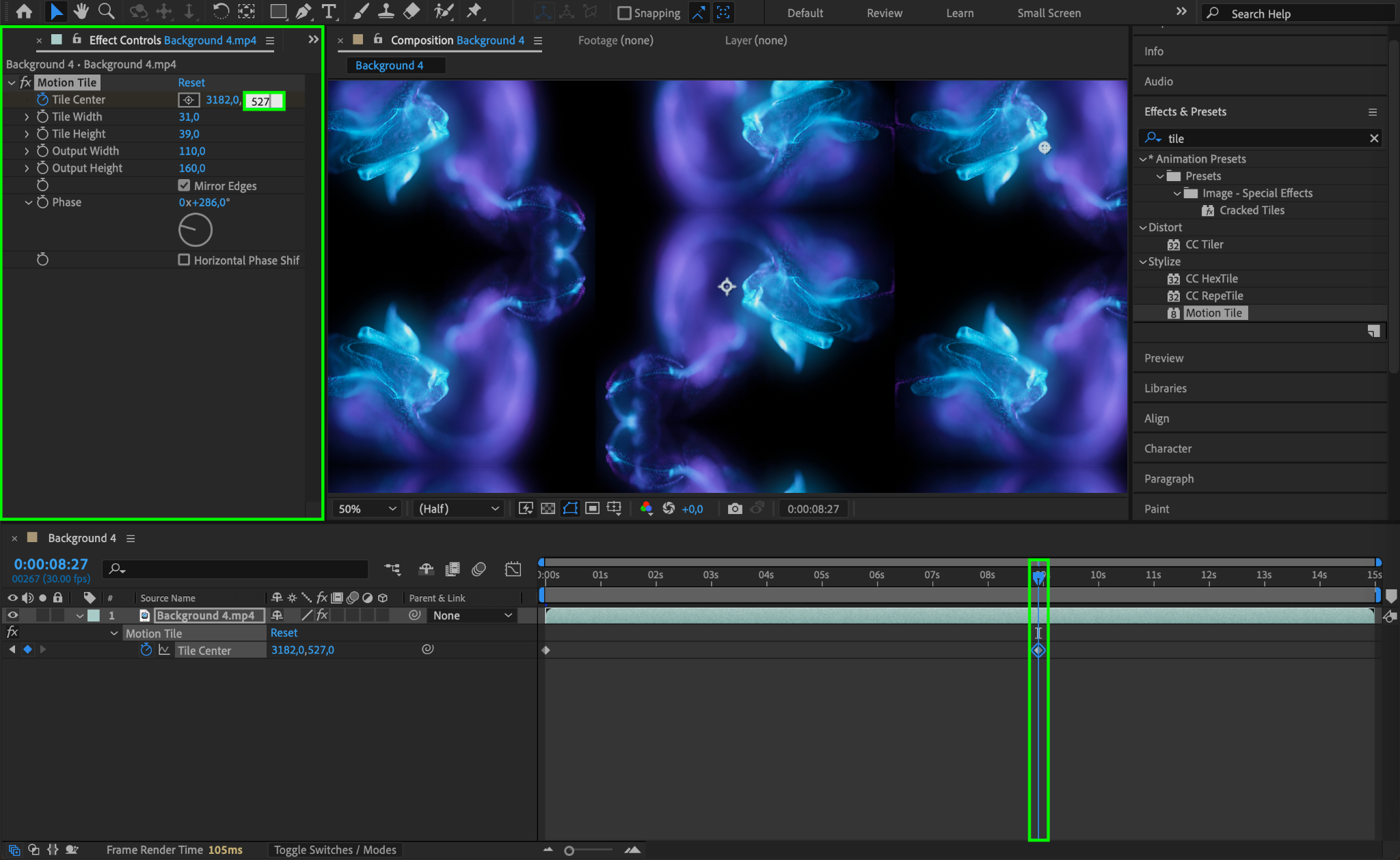Image resolution: width=1400 pixels, height=860 pixels.
Task: Select the Hand tool
Action: coord(81,11)
